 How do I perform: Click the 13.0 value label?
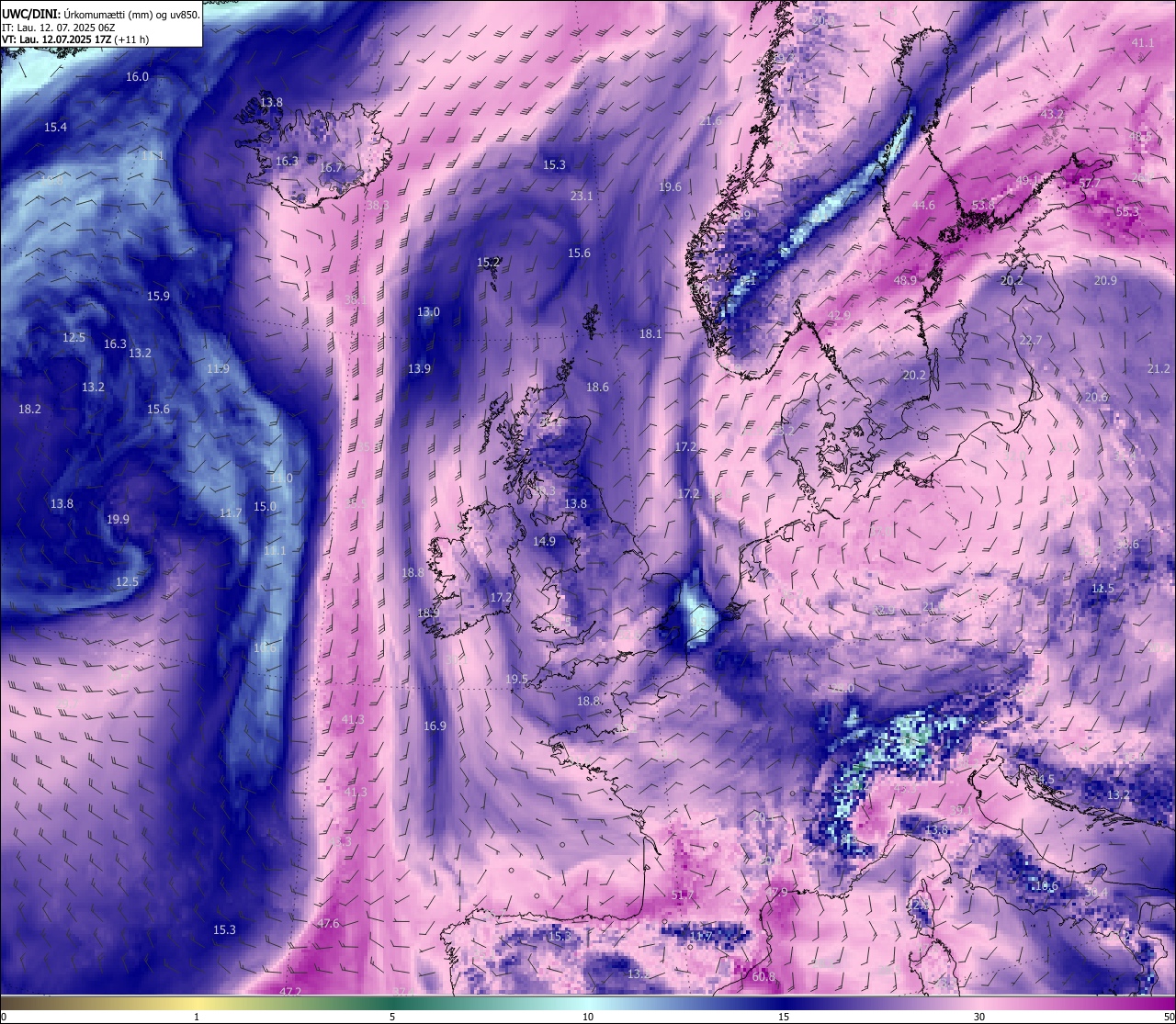428,312
